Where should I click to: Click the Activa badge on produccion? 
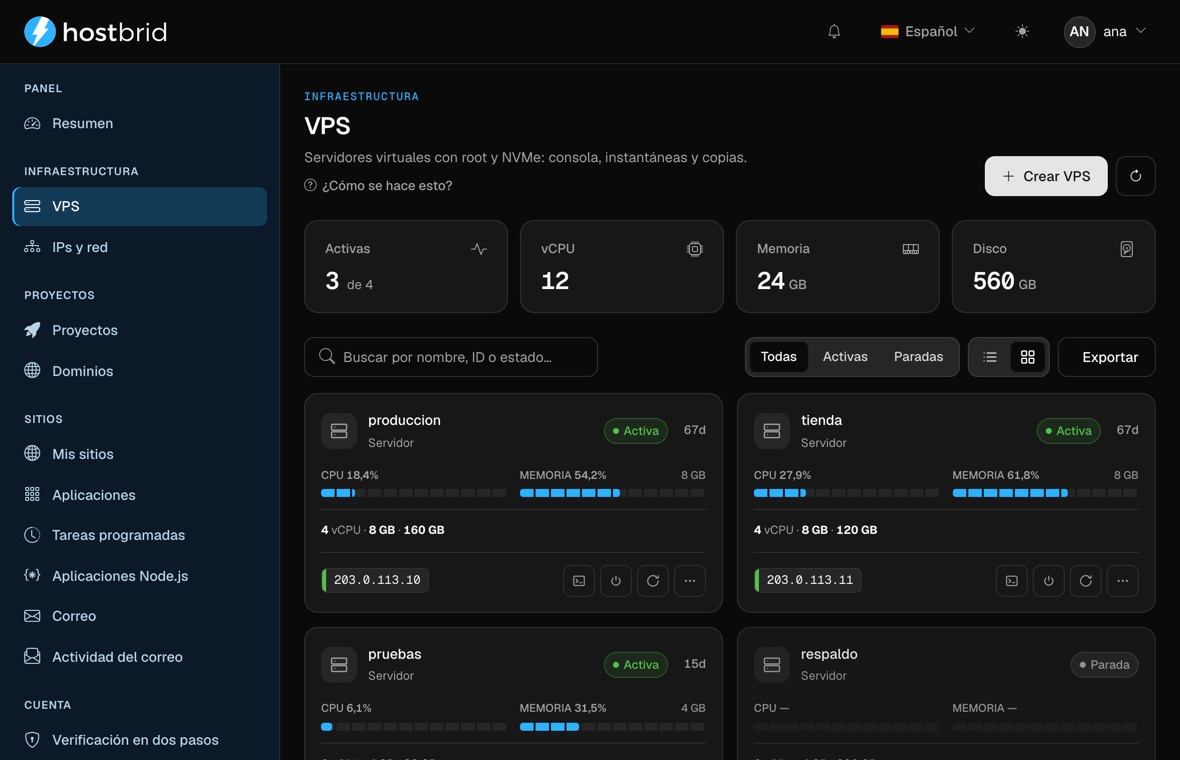[x=636, y=430]
